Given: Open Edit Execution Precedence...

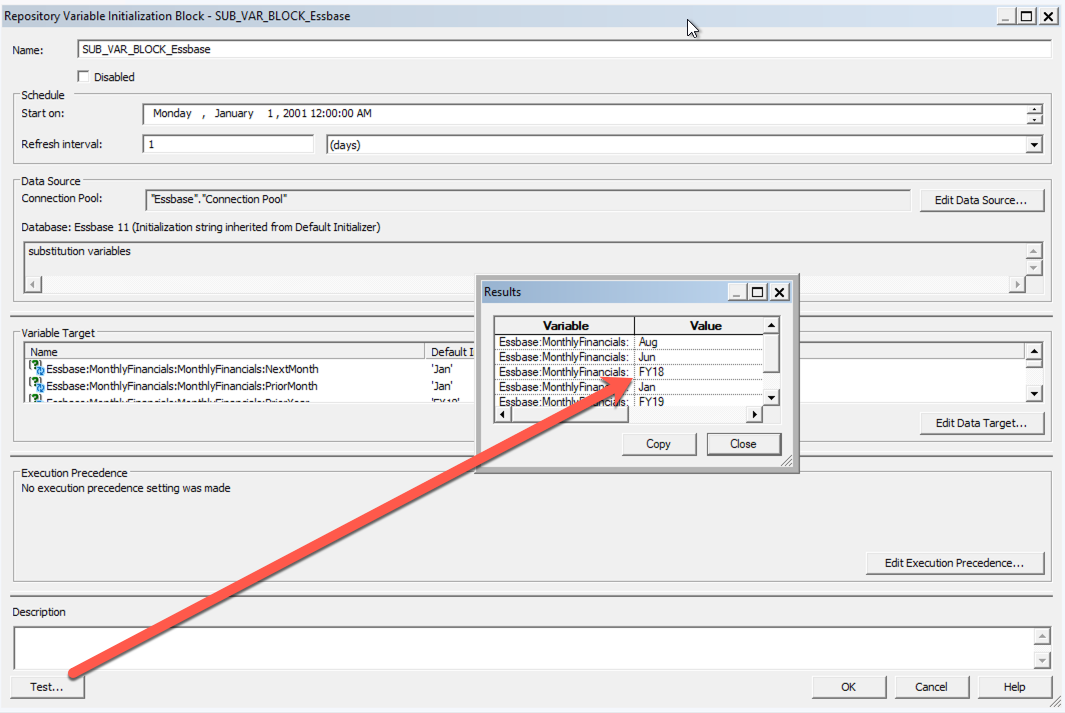Looking at the screenshot, I should [x=954, y=563].
